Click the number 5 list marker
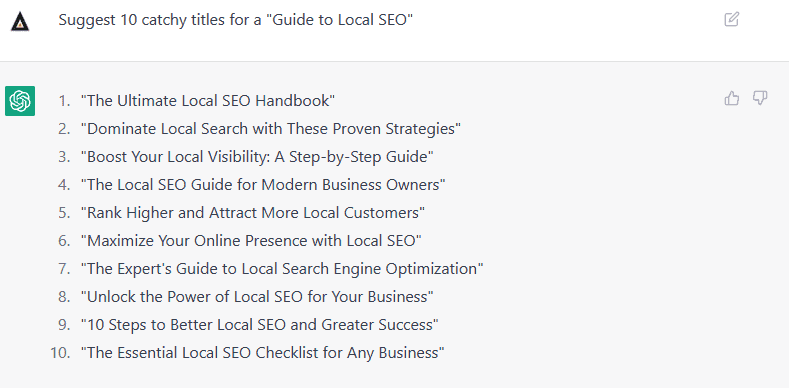The height and width of the screenshot is (388, 789). click(64, 213)
